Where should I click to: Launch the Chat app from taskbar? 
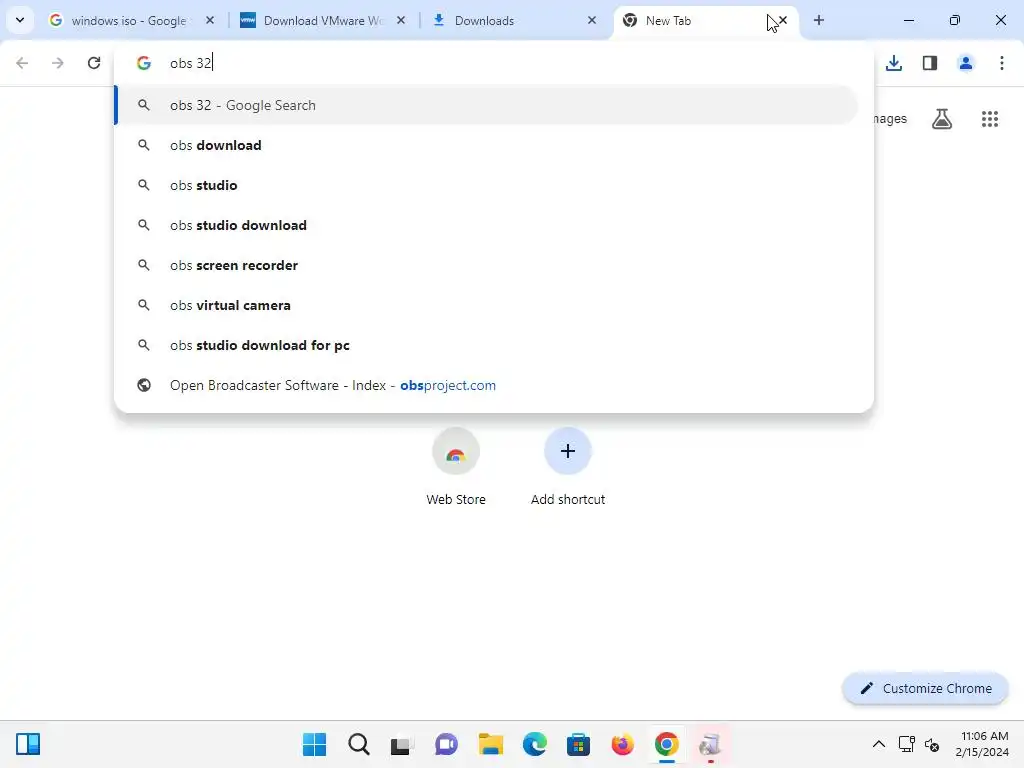click(x=447, y=744)
